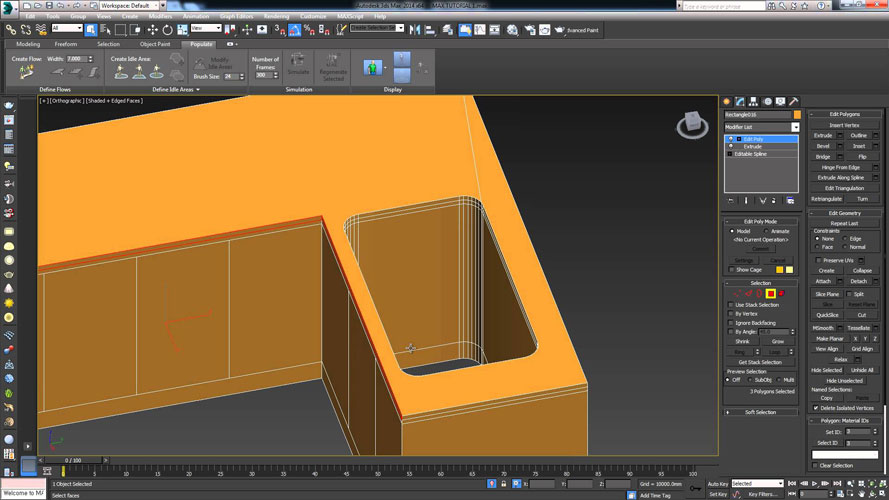Image resolution: width=889 pixels, height=500 pixels.
Task: Select the Edge constraint radio button
Action: [x=845, y=239]
